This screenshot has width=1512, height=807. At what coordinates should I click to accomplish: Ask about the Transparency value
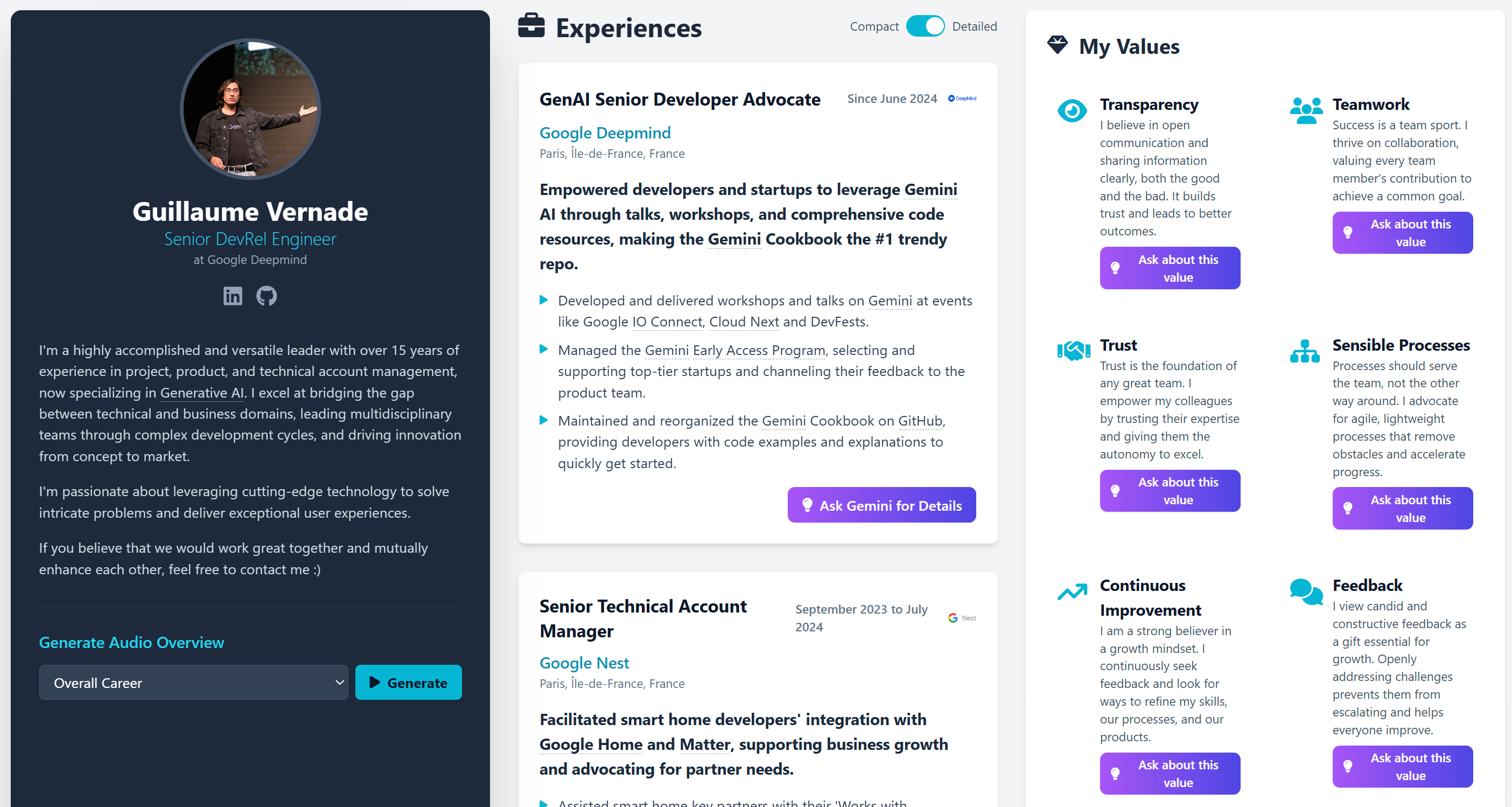click(x=1169, y=268)
